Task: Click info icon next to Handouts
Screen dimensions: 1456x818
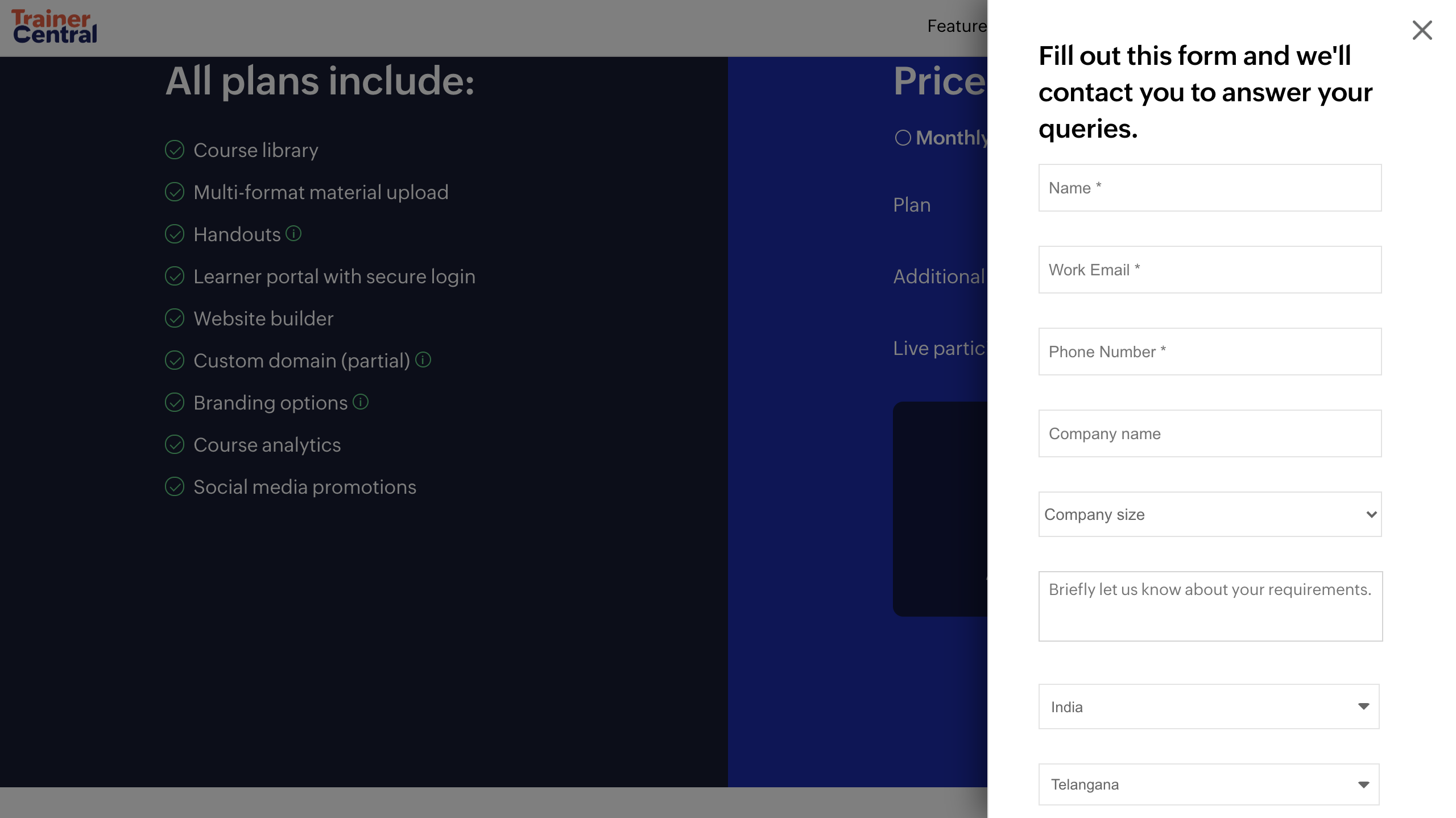Action: [293, 233]
